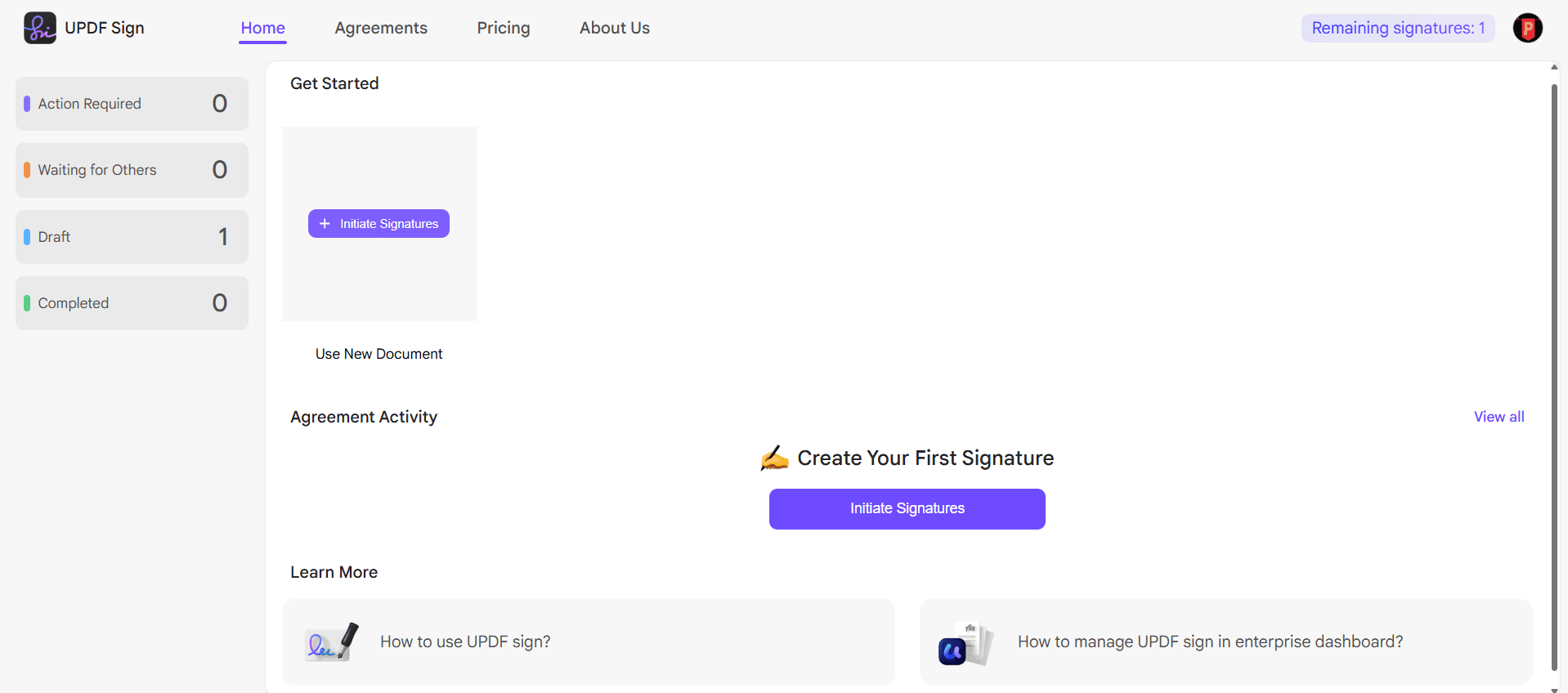Open the Draft agreements list

click(132, 237)
